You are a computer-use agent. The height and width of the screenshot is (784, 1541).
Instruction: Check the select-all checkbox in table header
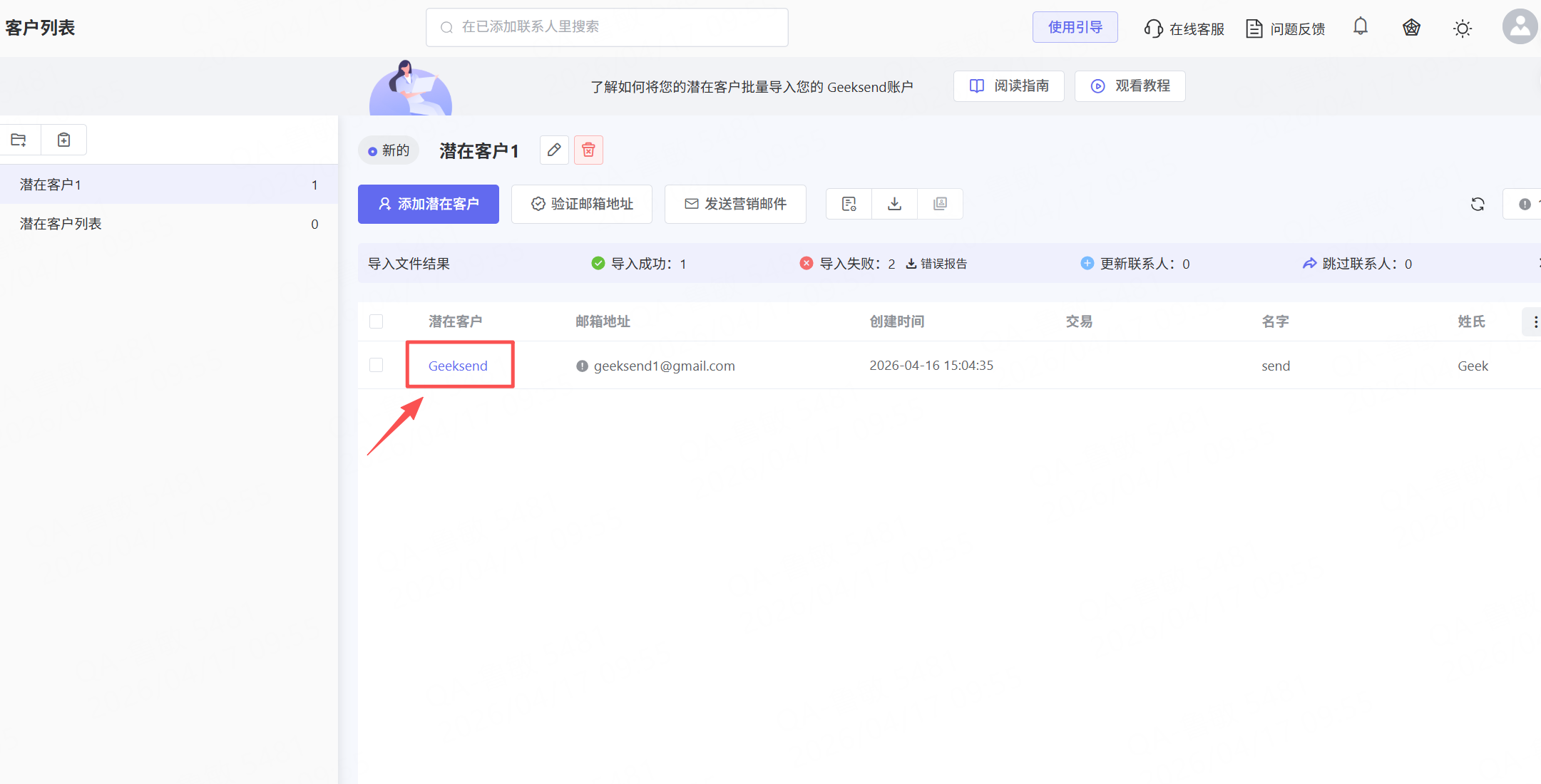pyautogui.click(x=377, y=321)
